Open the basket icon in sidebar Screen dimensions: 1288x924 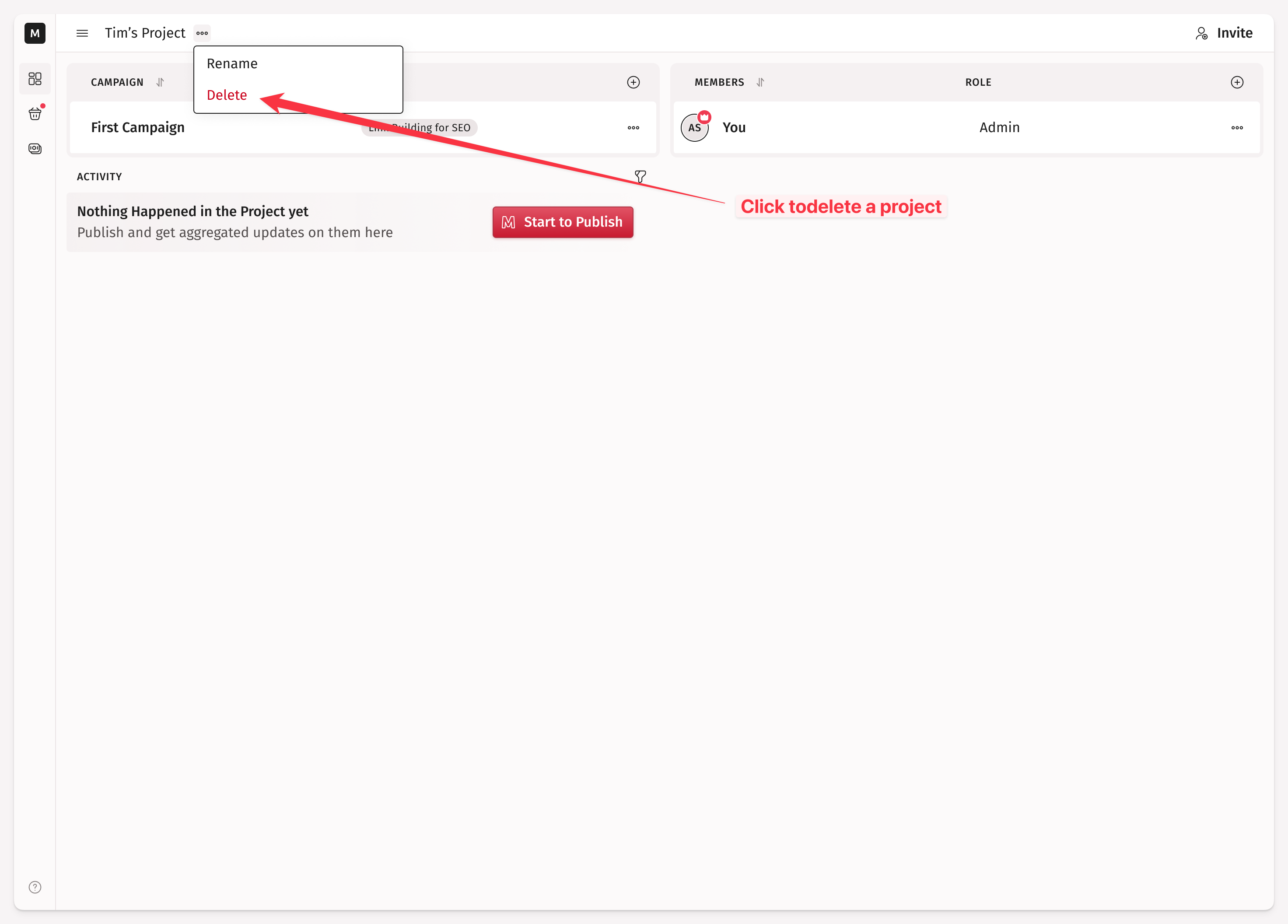click(35, 114)
